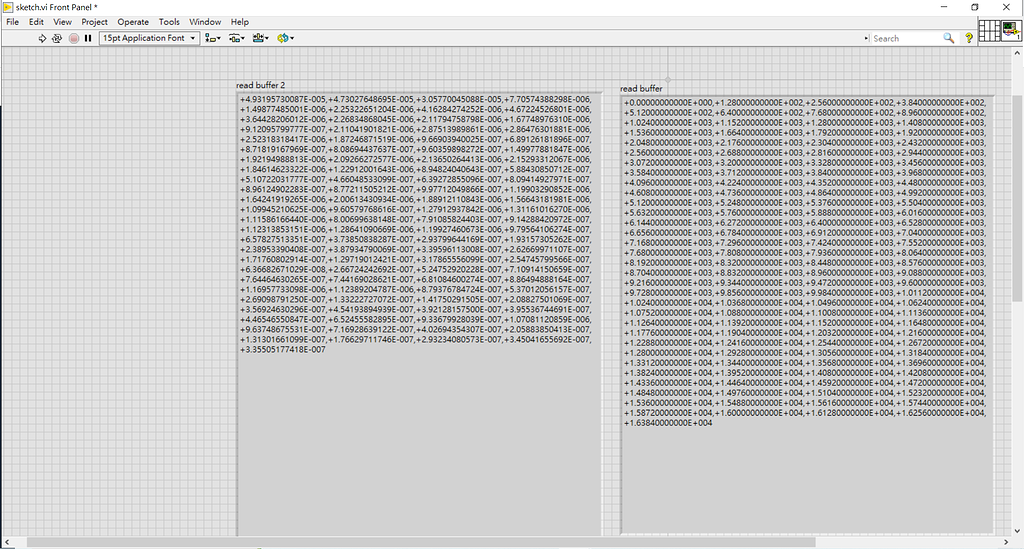
Task: Start Run Continuously mode
Action: 57,38
